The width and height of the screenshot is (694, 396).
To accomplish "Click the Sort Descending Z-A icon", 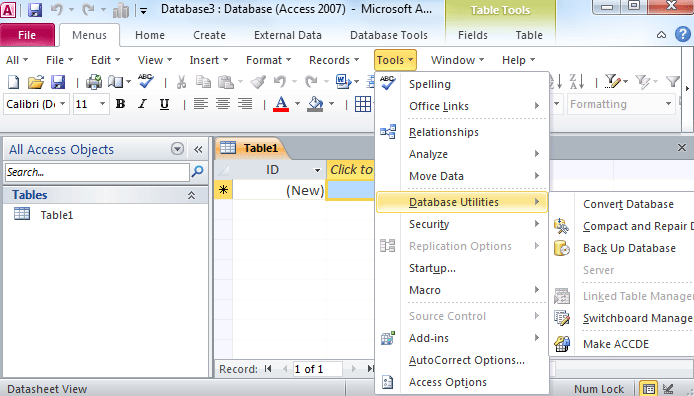I will click(x=577, y=81).
